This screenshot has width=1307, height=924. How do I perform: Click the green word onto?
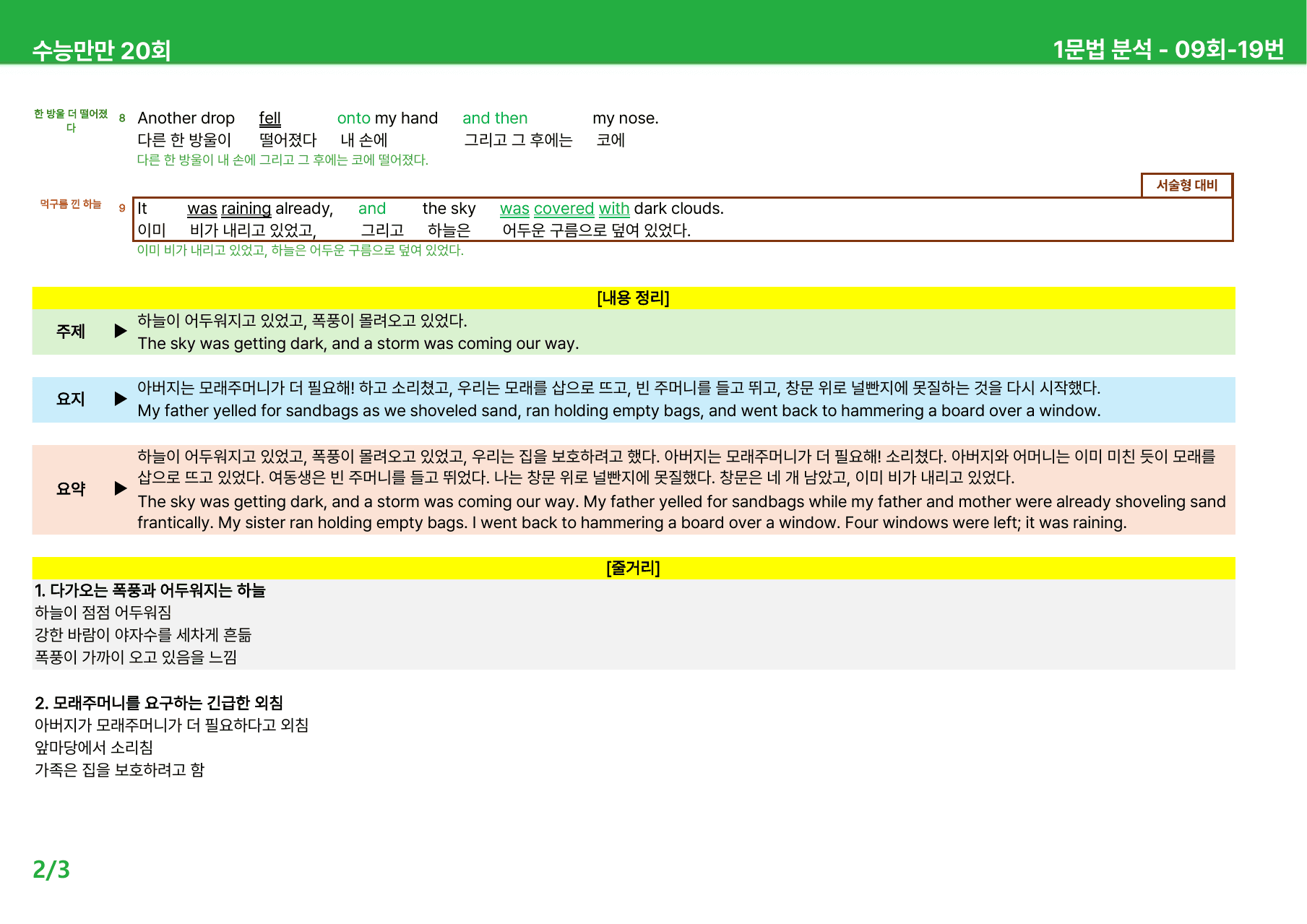[x=354, y=118]
